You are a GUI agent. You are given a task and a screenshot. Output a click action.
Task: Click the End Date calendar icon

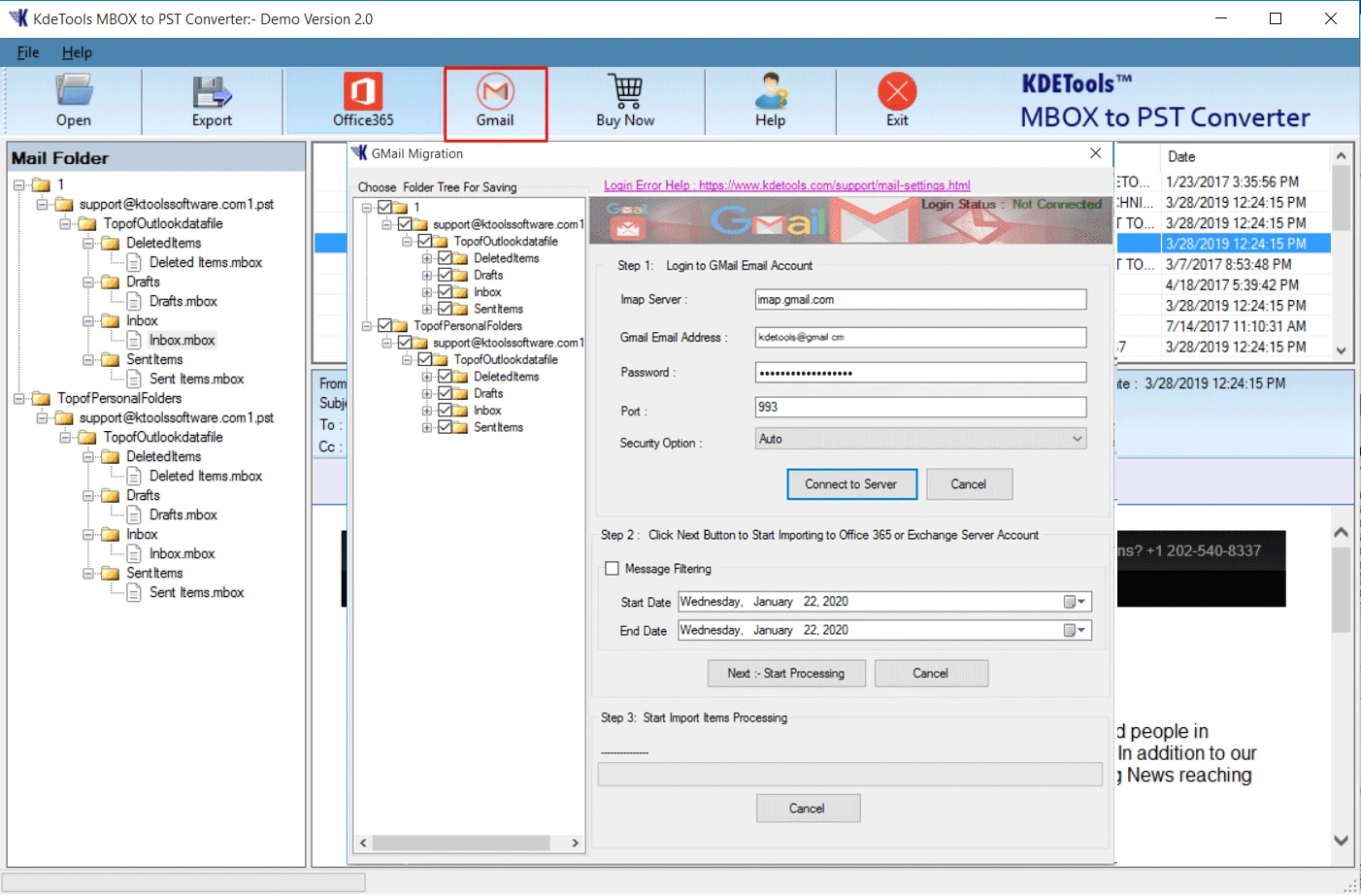click(x=1069, y=630)
